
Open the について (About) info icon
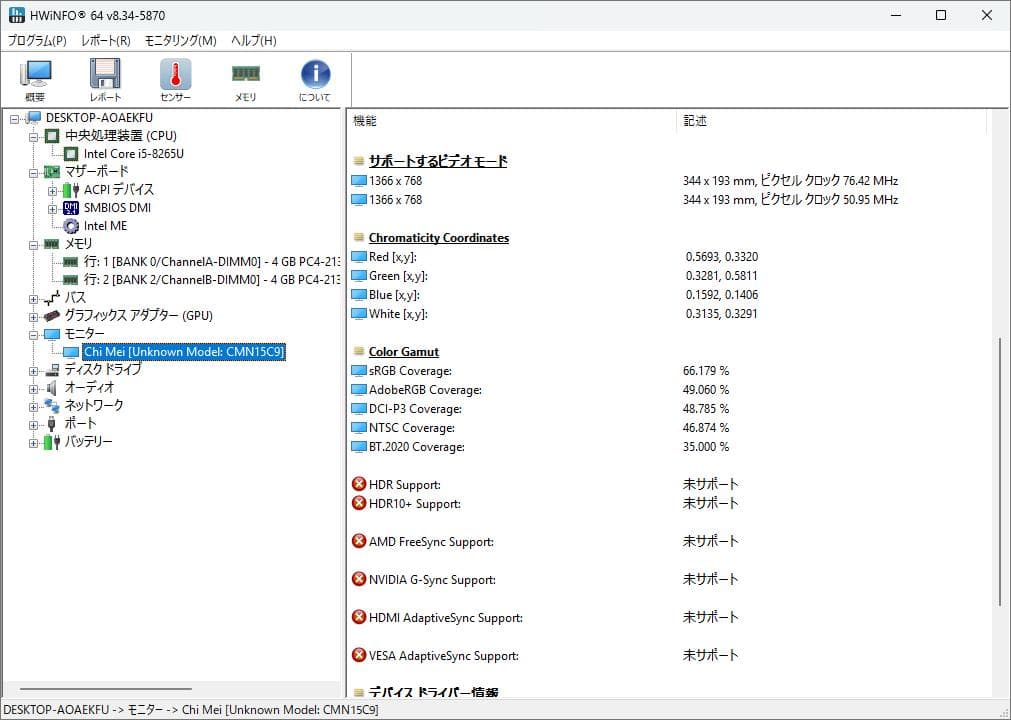click(x=314, y=75)
